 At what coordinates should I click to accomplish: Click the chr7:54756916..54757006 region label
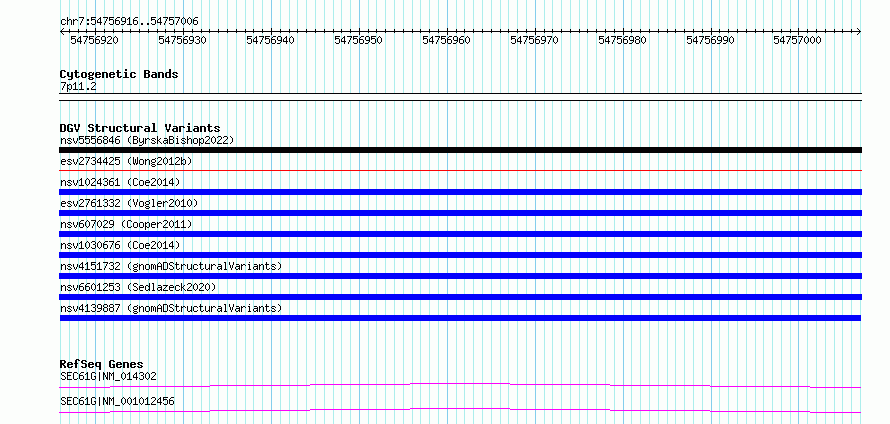(129, 21)
